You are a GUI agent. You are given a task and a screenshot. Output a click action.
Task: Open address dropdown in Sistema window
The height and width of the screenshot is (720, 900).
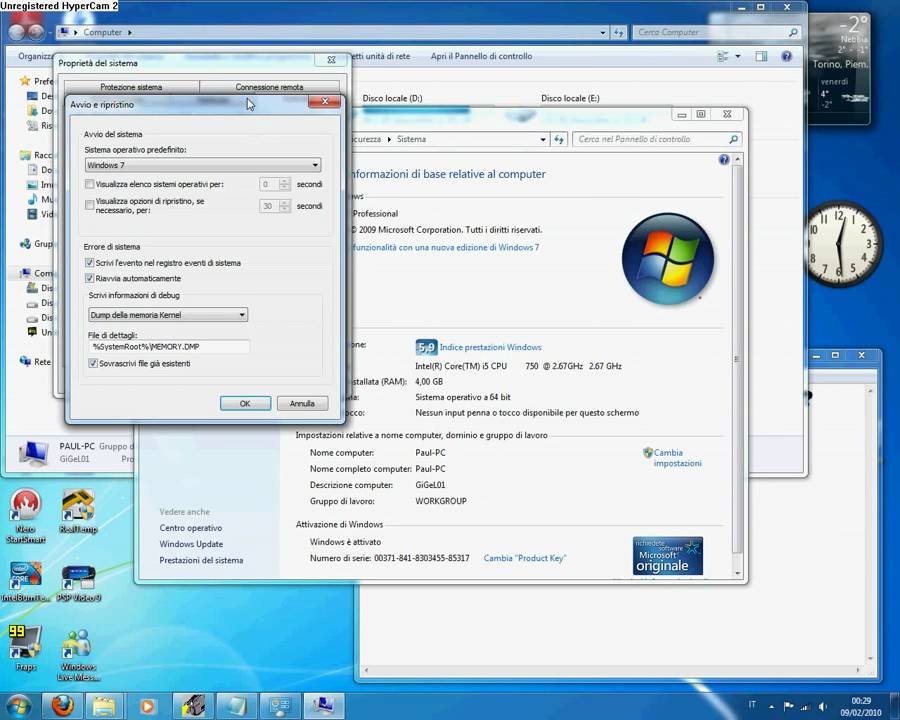542,139
